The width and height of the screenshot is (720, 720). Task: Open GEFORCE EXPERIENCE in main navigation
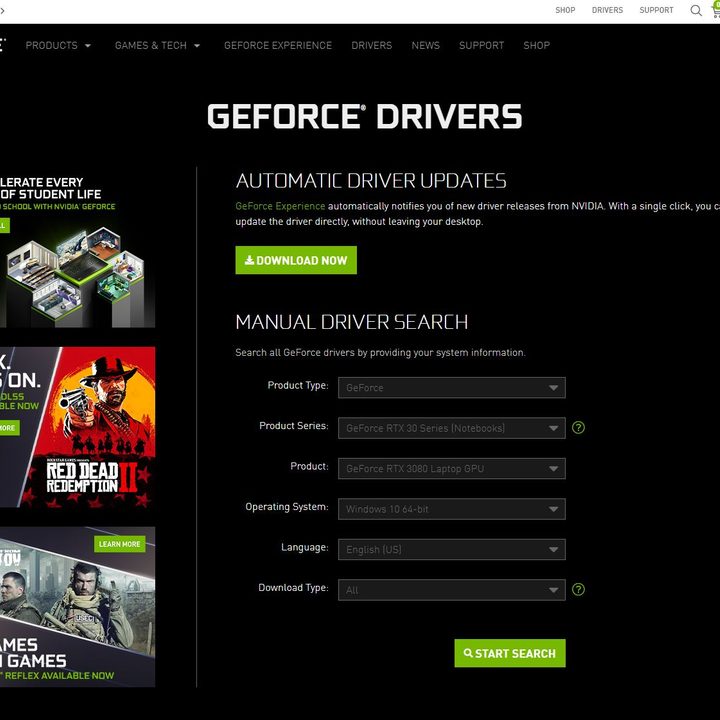pyautogui.click(x=278, y=45)
